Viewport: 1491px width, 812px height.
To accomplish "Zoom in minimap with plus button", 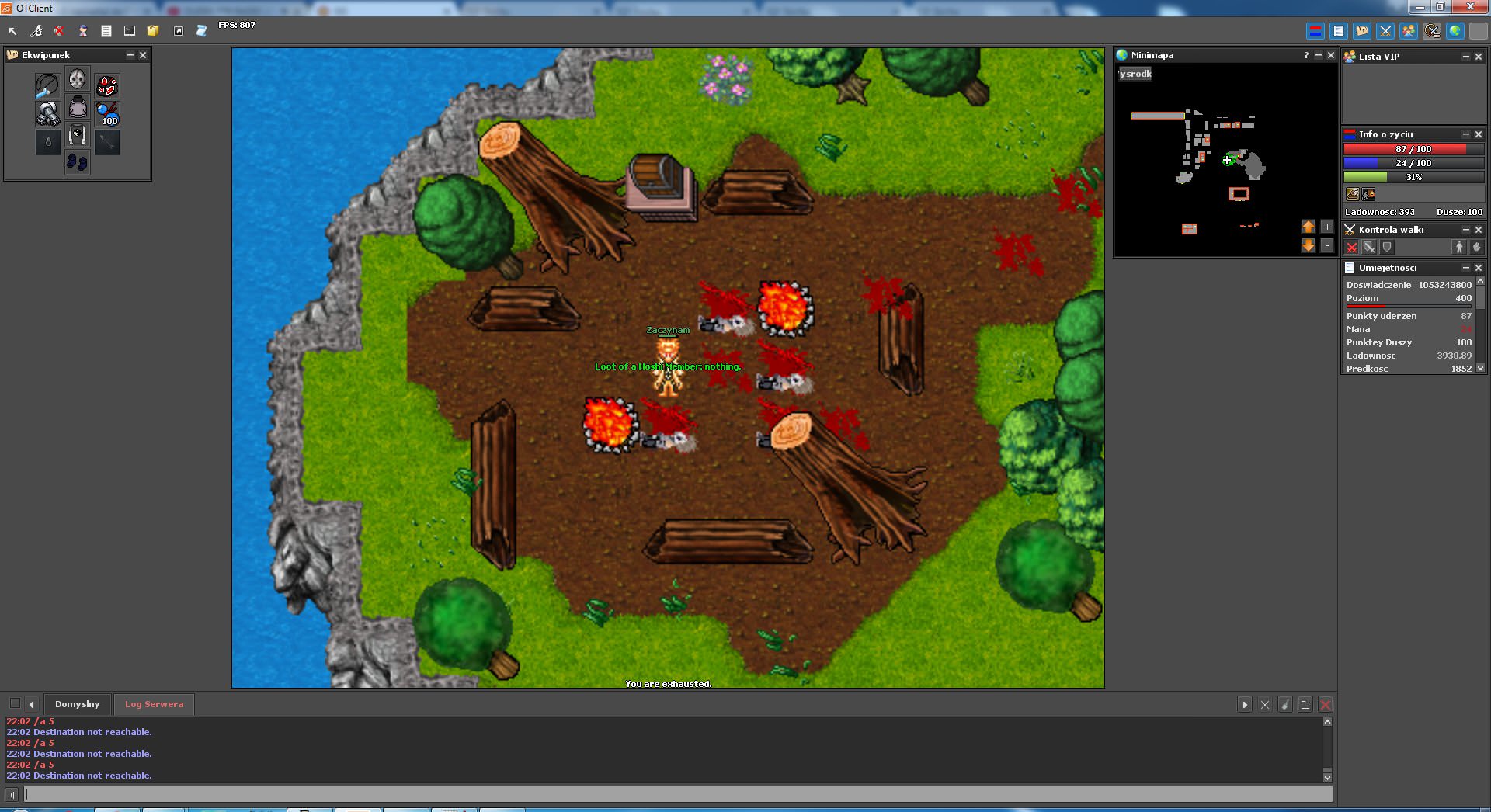I will click(x=1327, y=227).
